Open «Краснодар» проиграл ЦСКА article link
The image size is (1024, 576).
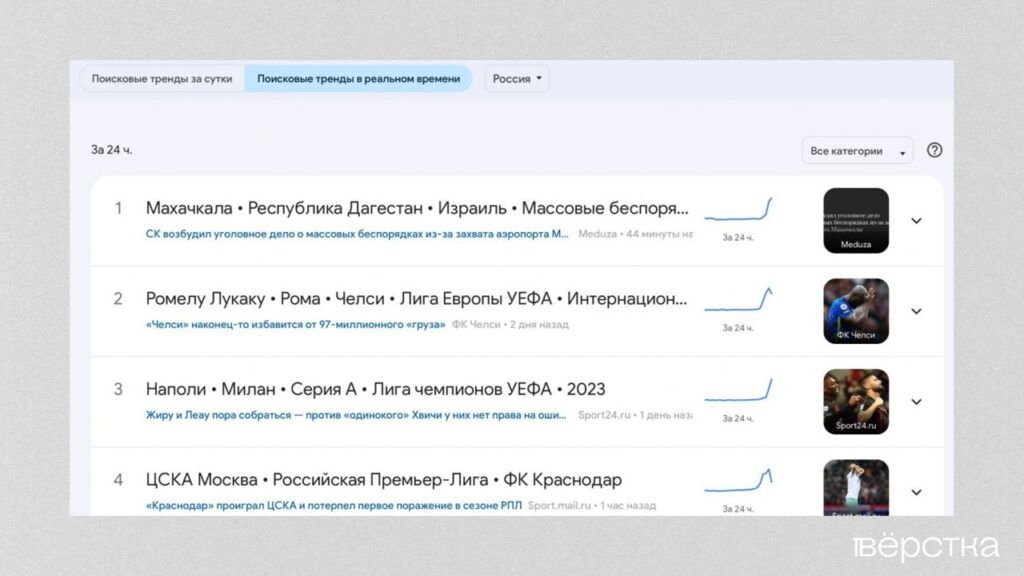[x=333, y=506]
